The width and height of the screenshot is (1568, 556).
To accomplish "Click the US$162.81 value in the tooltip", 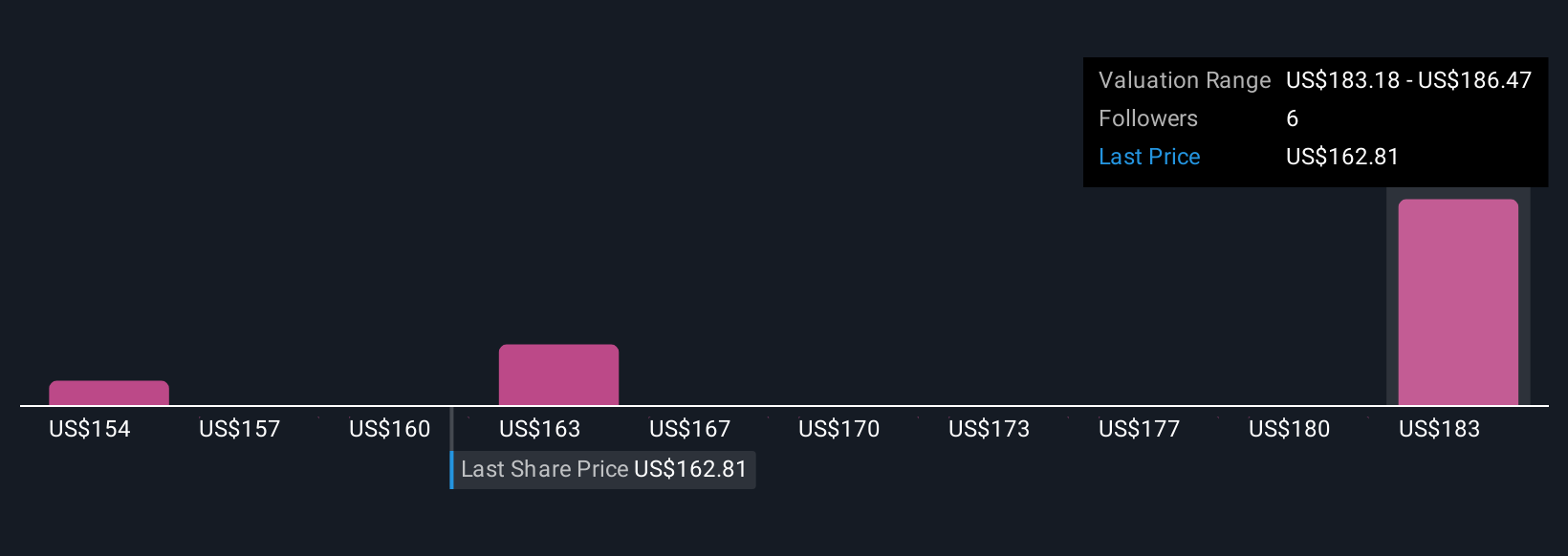I will 1342,157.
